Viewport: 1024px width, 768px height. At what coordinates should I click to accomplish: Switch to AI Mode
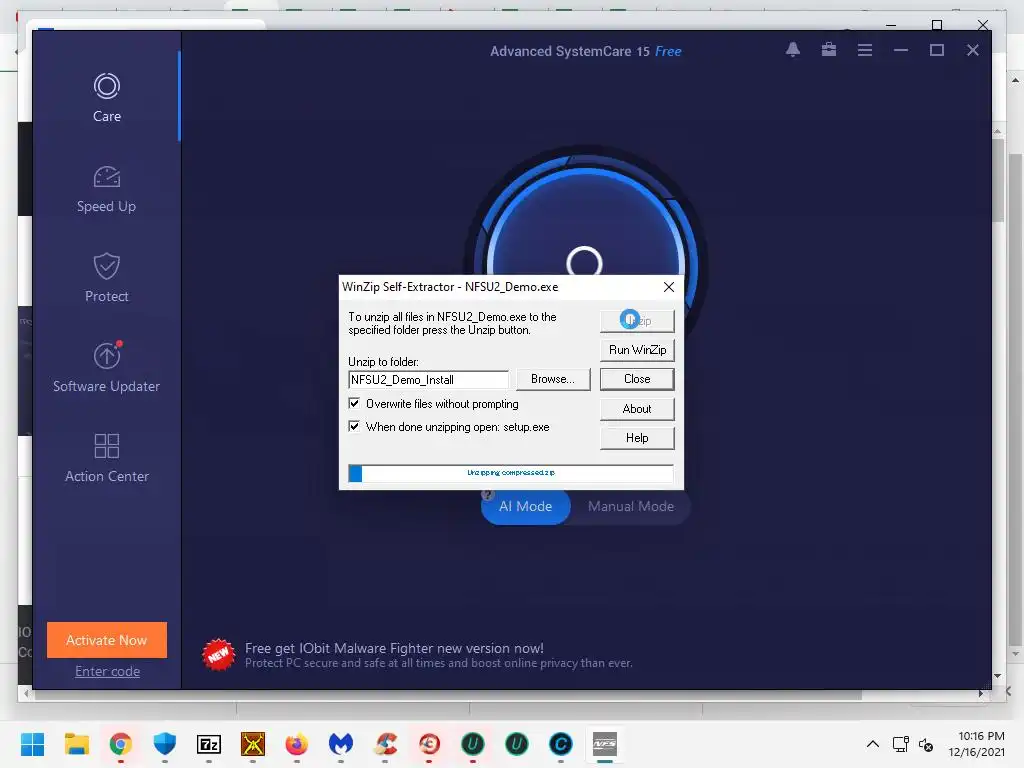click(526, 506)
